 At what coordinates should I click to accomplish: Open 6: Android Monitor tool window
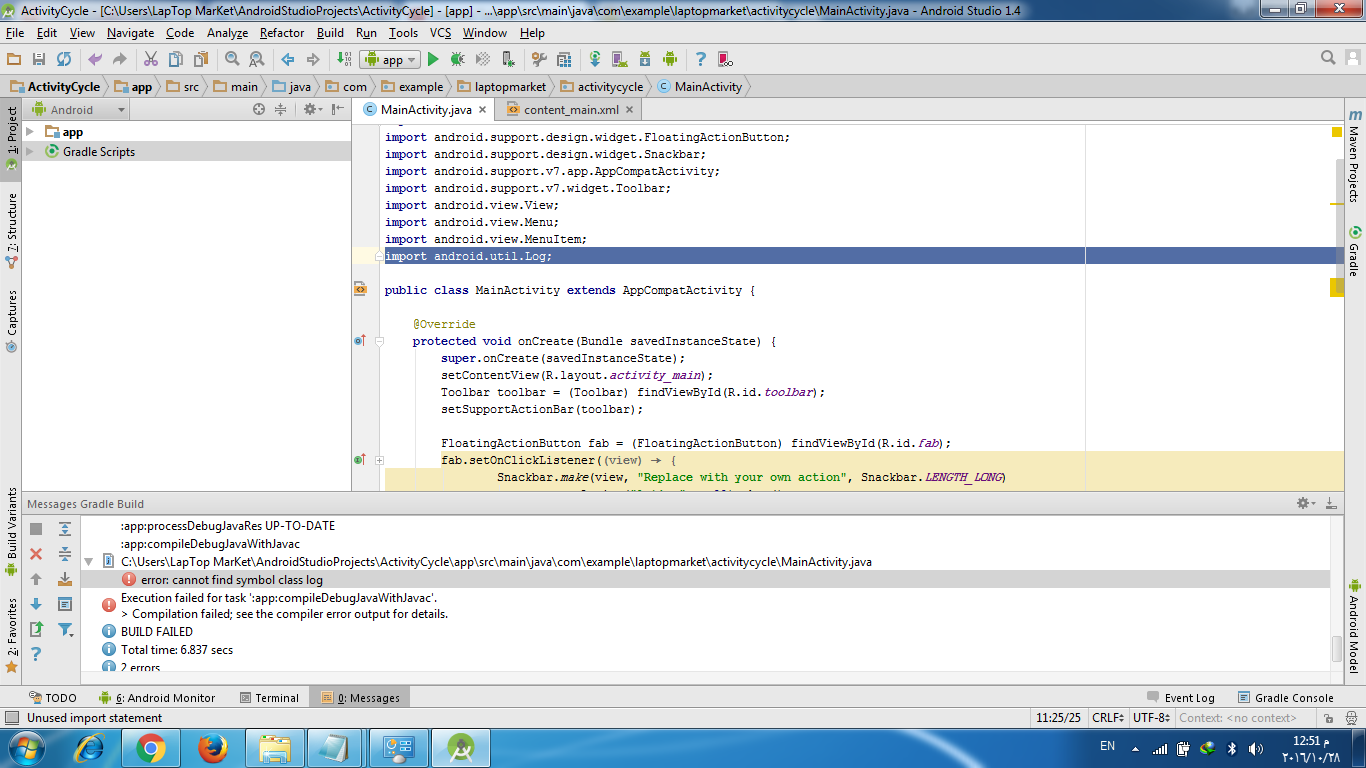pos(157,698)
